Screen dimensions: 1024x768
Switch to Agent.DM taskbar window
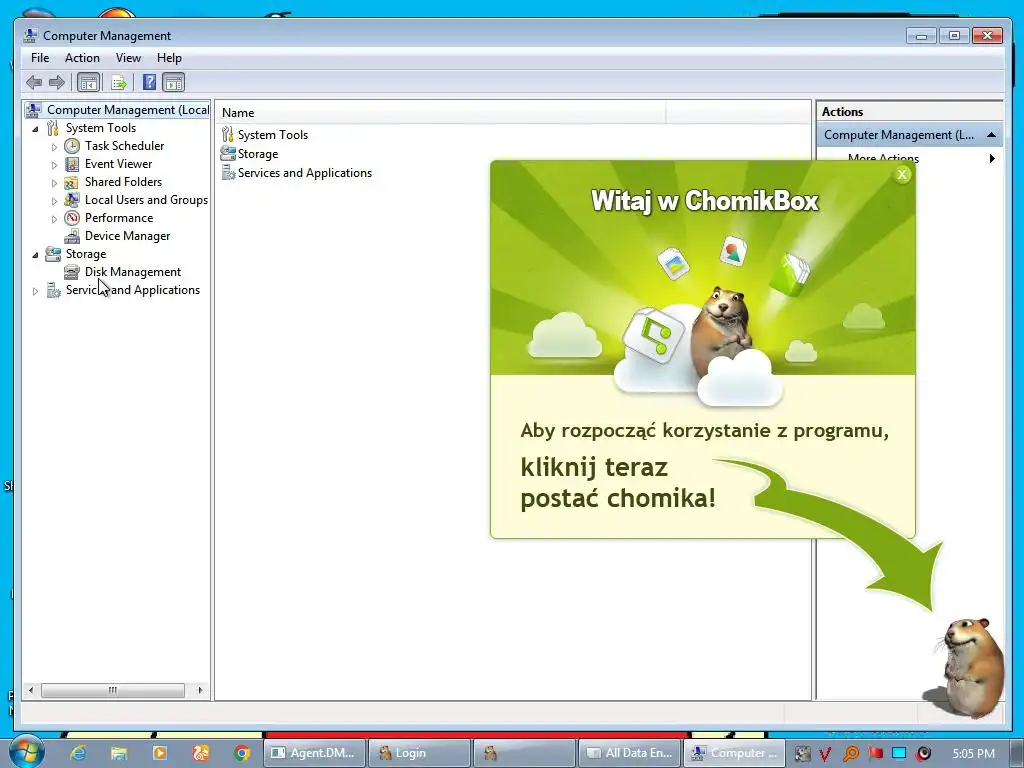point(314,753)
